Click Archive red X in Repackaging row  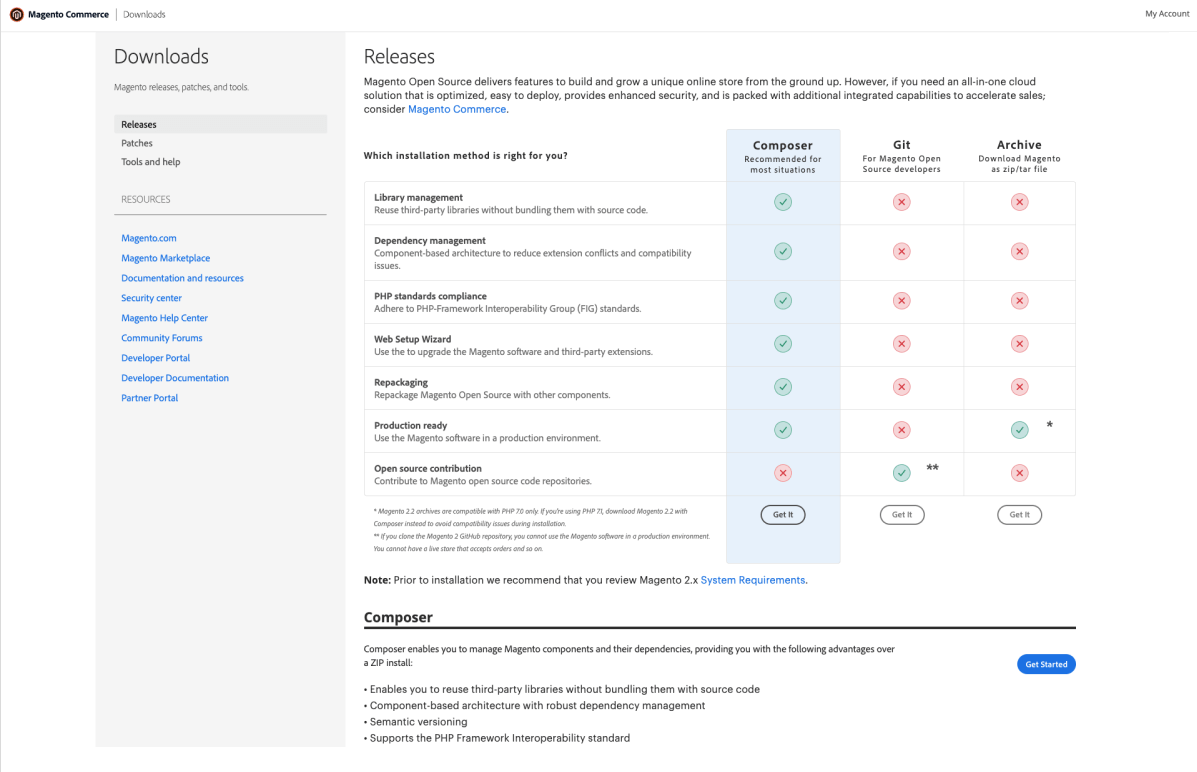click(x=1019, y=387)
